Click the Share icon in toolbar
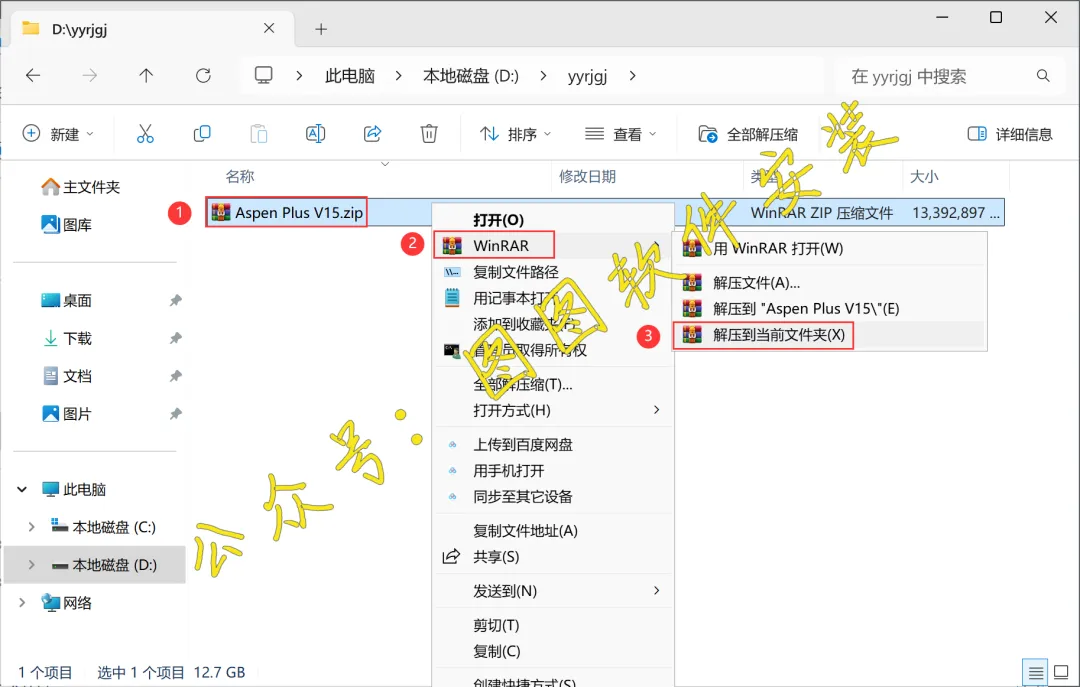This screenshot has height=687, width=1080. (373, 134)
